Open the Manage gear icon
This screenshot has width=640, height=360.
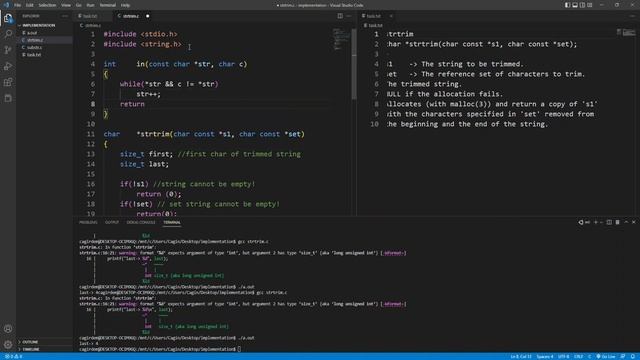pos(8,344)
